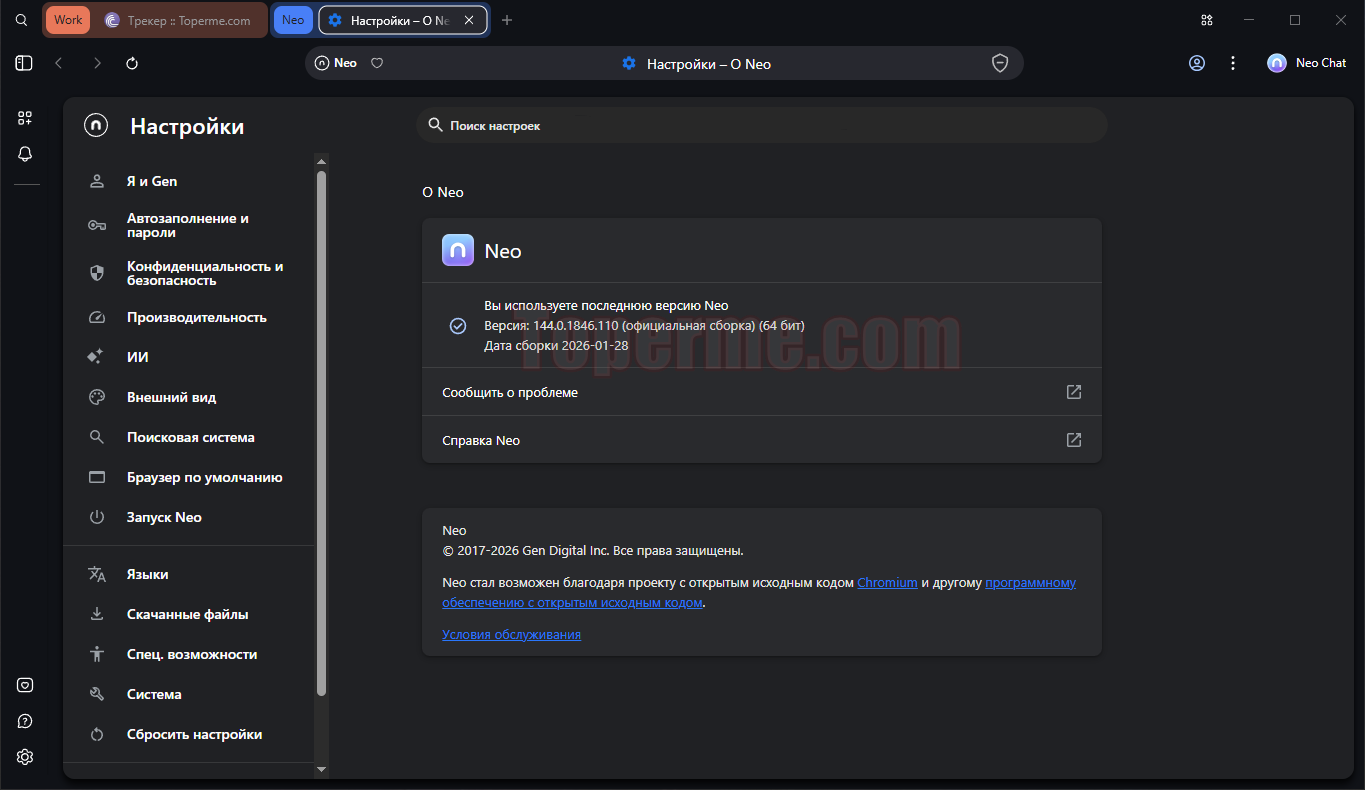Open the settings gear in left rail

click(x=25, y=757)
